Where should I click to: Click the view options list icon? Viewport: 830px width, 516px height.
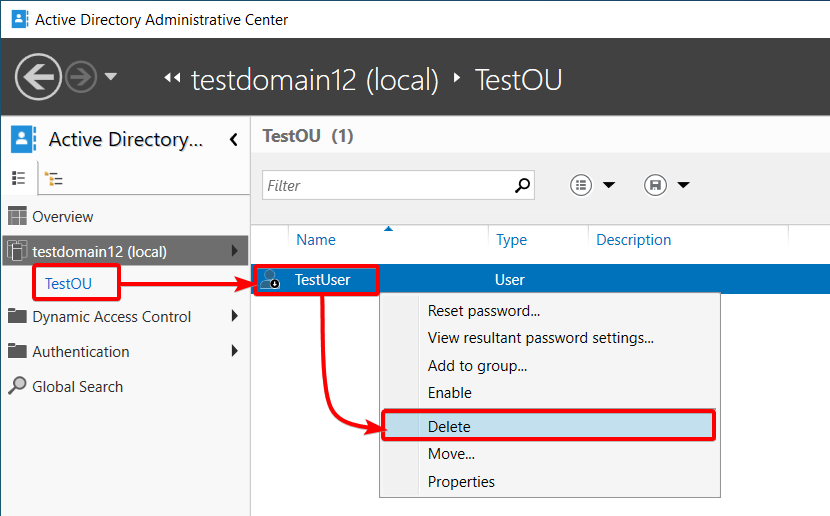(x=581, y=185)
